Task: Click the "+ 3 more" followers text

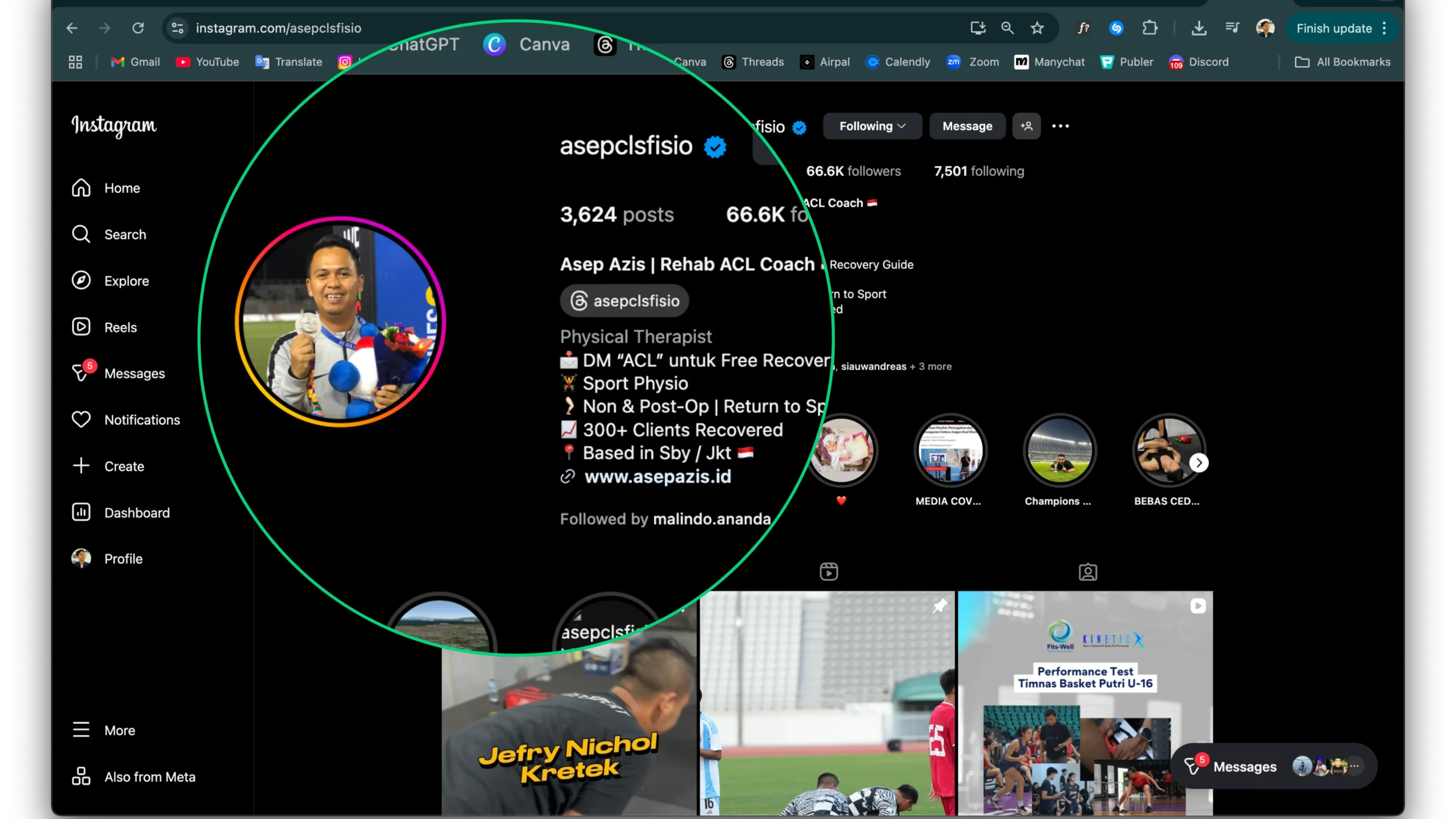Action: (930, 366)
